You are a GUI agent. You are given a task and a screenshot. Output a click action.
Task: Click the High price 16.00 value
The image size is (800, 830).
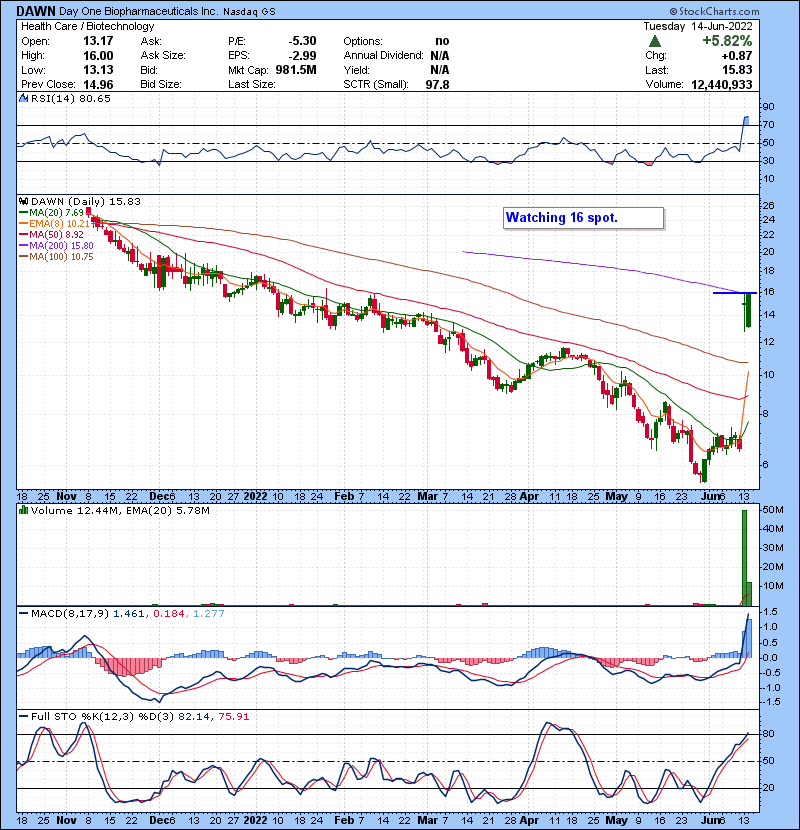(x=98, y=56)
